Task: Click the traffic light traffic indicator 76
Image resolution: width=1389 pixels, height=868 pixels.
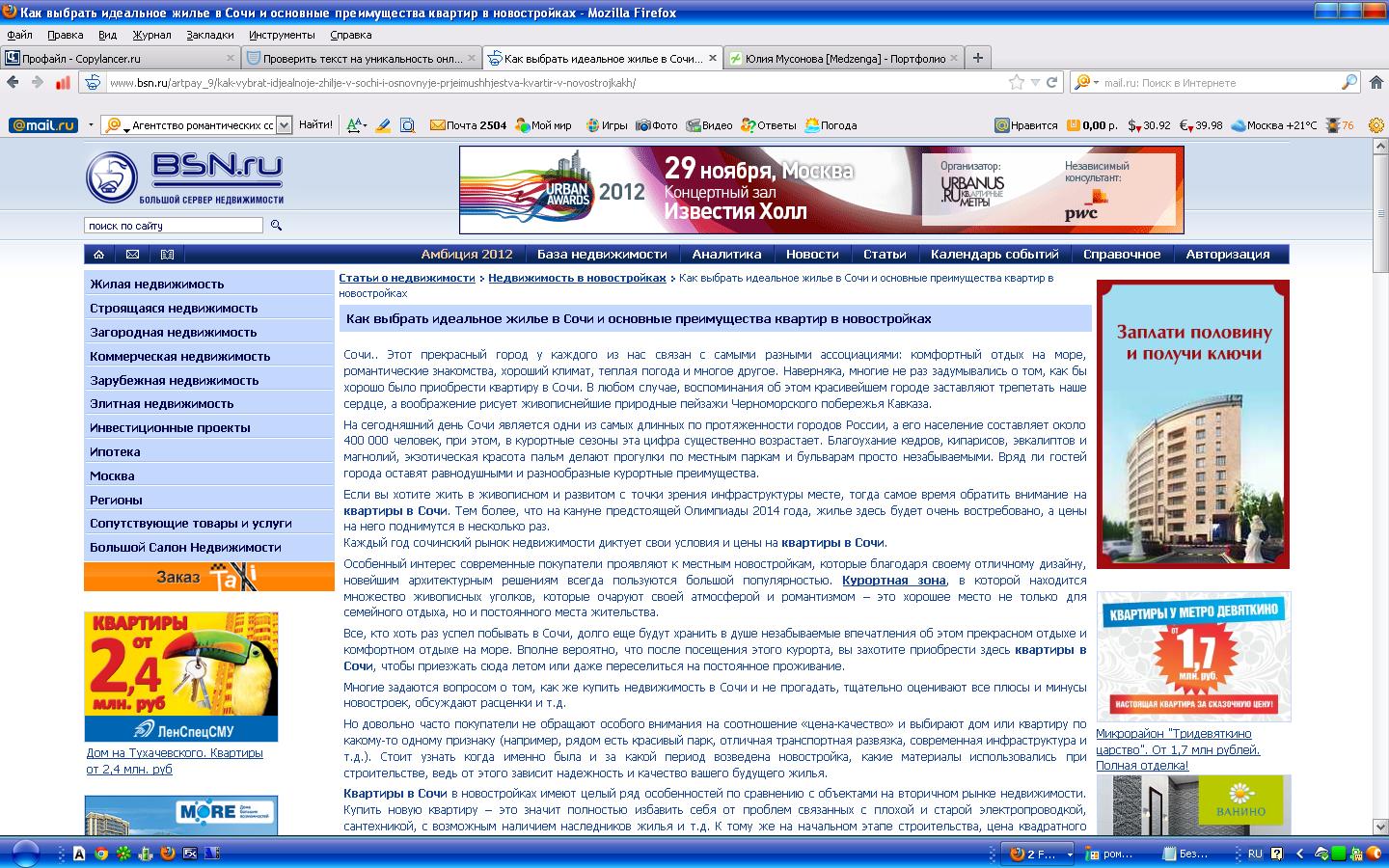Action: (x=1341, y=125)
